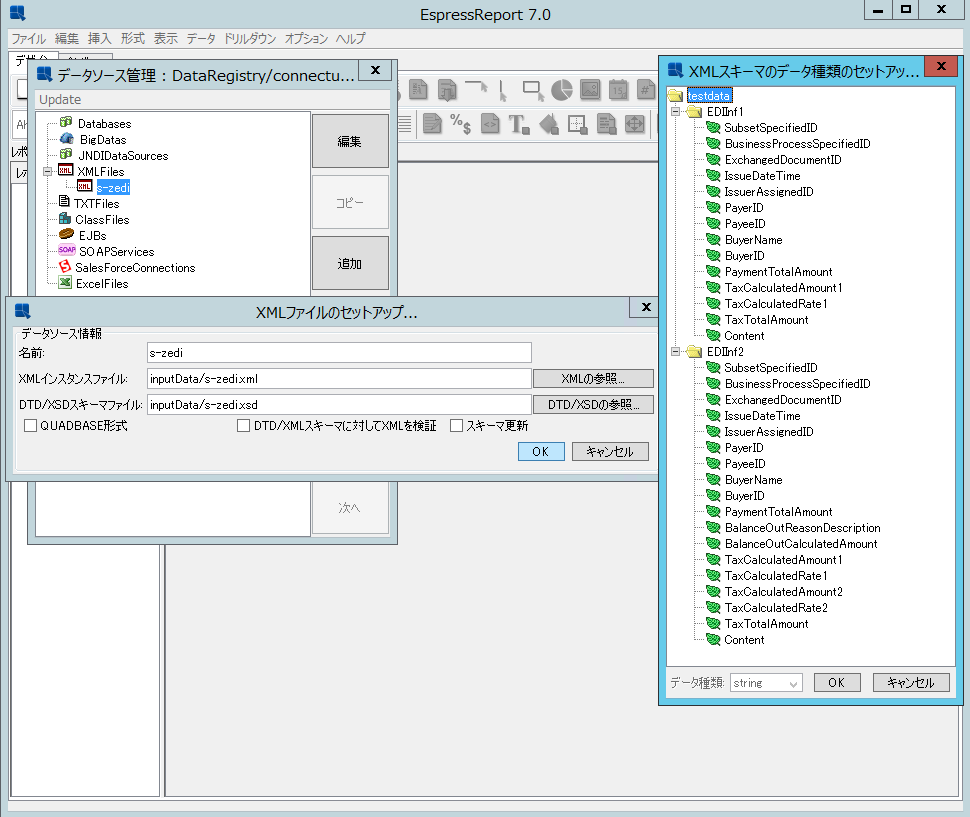Open the 表示 menu
This screenshot has height=817, width=970.
[x=166, y=38]
